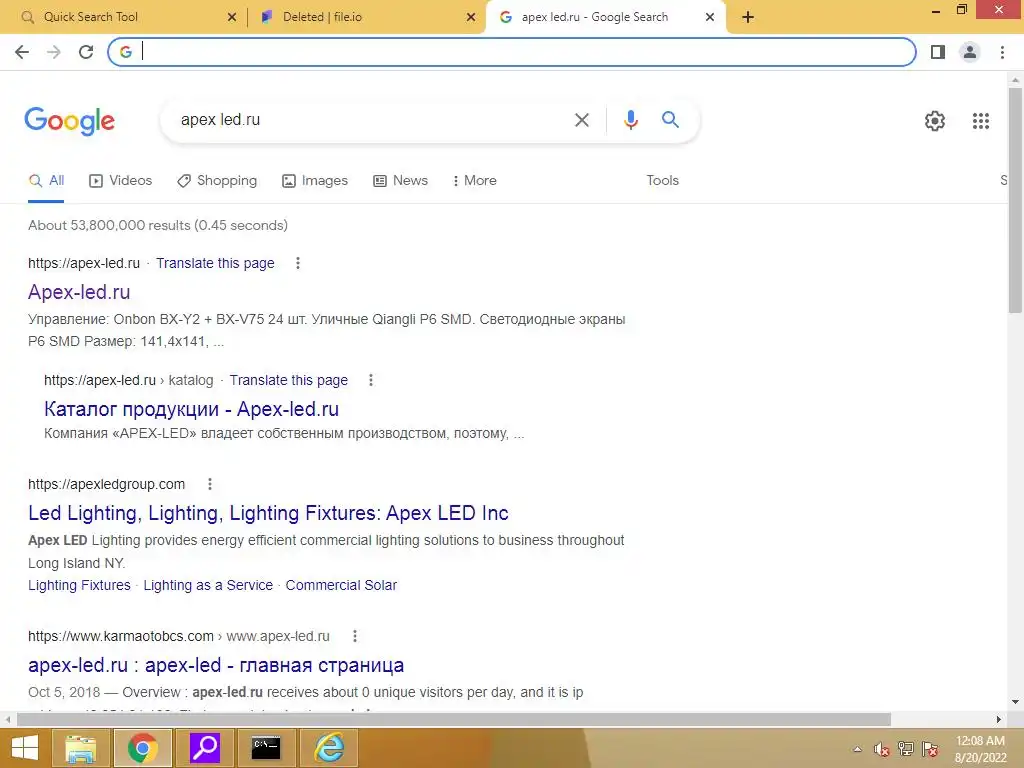Viewport: 1024px width, 768px height.
Task: Open Каталог продукции - Apex-led.ru result
Action: tap(191, 409)
